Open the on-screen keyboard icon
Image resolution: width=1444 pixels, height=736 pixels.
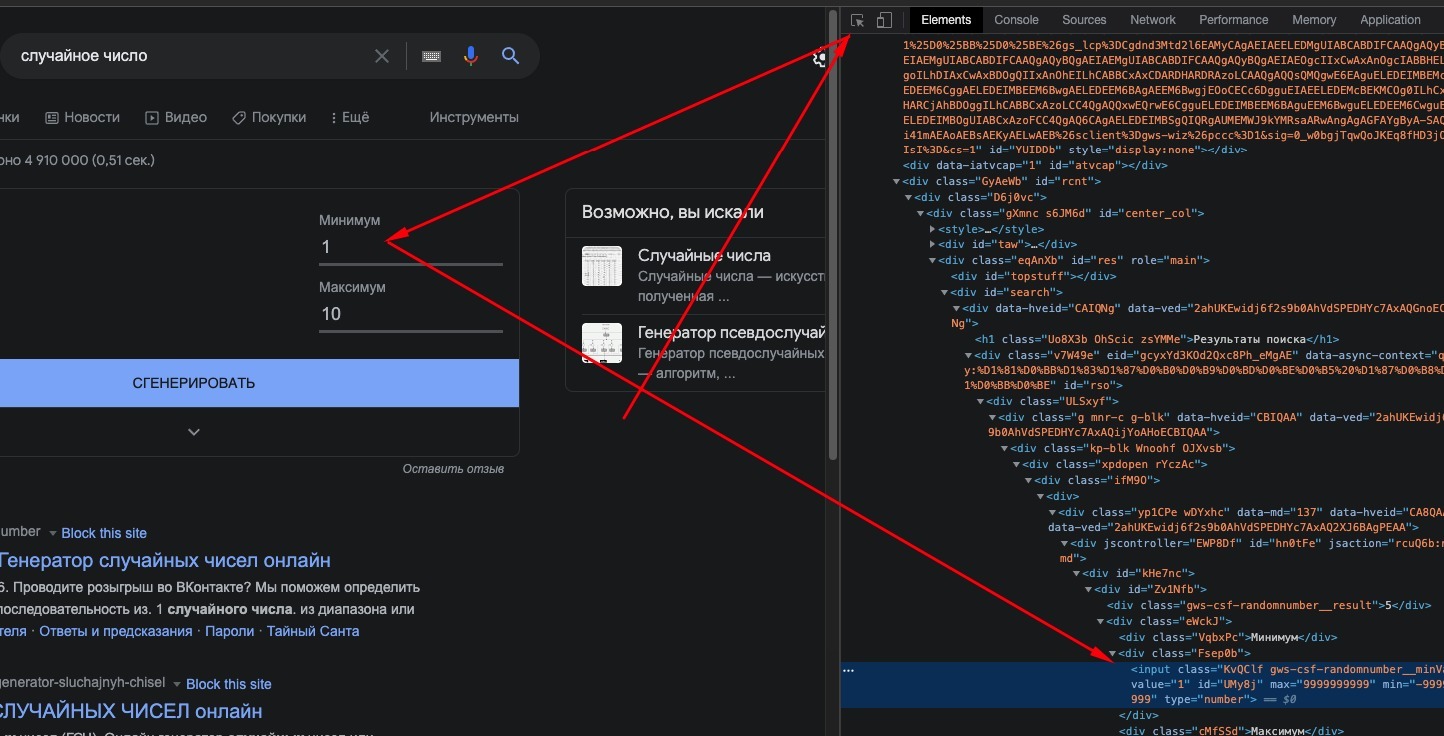[x=431, y=56]
